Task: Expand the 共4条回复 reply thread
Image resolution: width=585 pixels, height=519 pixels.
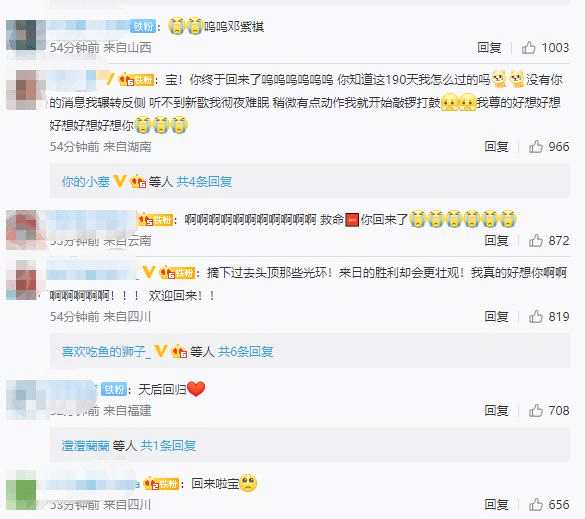Action: tap(204, 182)
